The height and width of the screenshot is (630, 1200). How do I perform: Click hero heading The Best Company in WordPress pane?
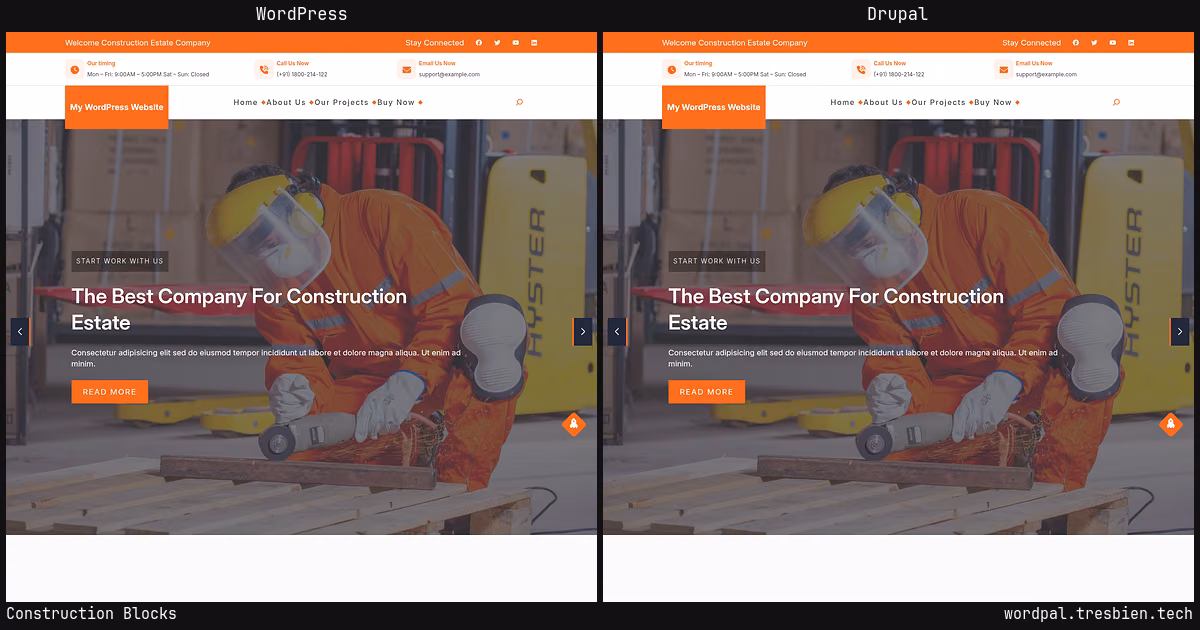[x=239, y=309]
